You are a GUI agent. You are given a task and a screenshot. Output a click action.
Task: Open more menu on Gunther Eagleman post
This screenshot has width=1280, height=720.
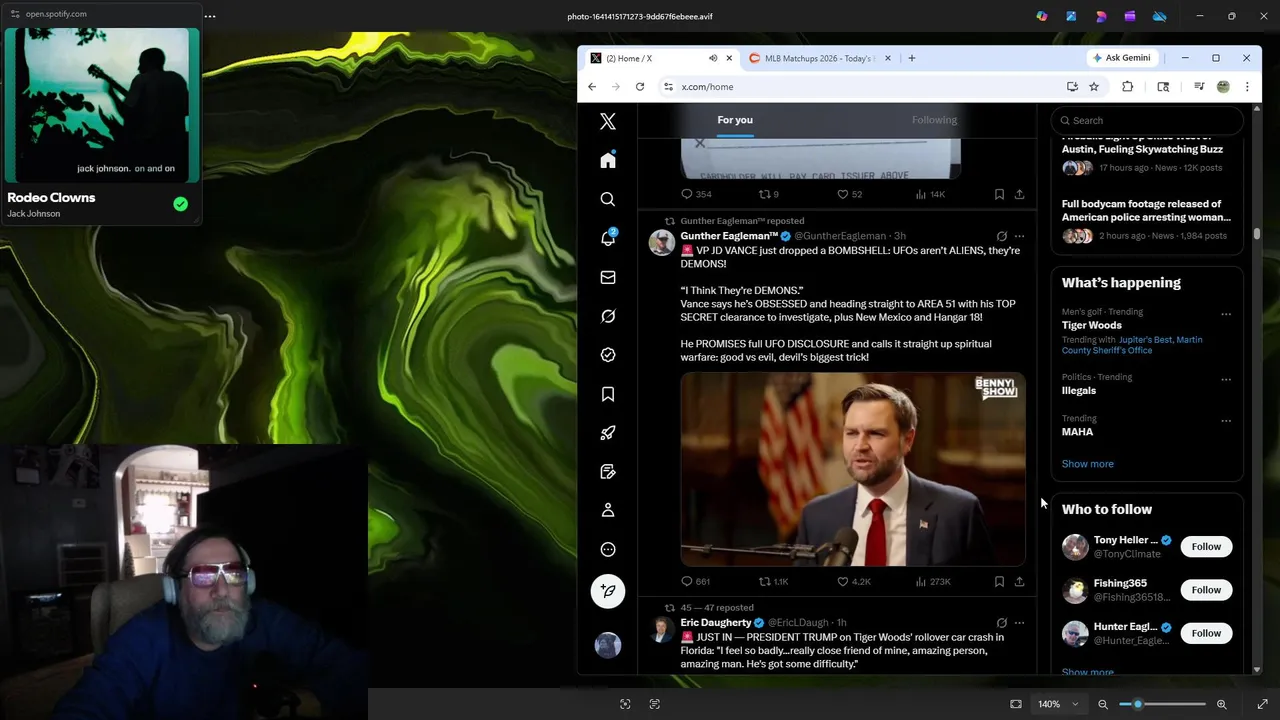coord(1019,236)
